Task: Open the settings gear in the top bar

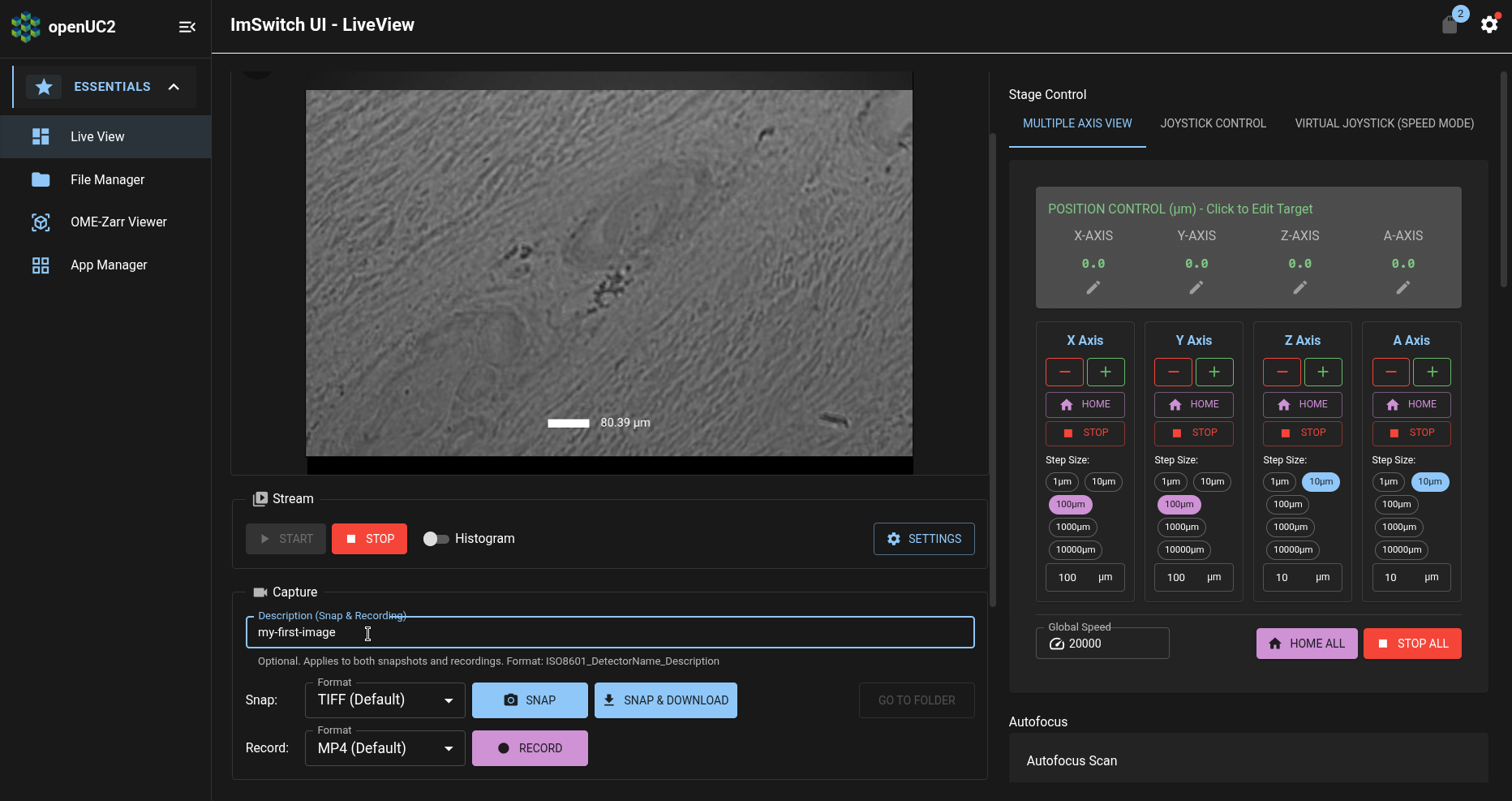Action: pyautogui.click(x=1489, y=24)
